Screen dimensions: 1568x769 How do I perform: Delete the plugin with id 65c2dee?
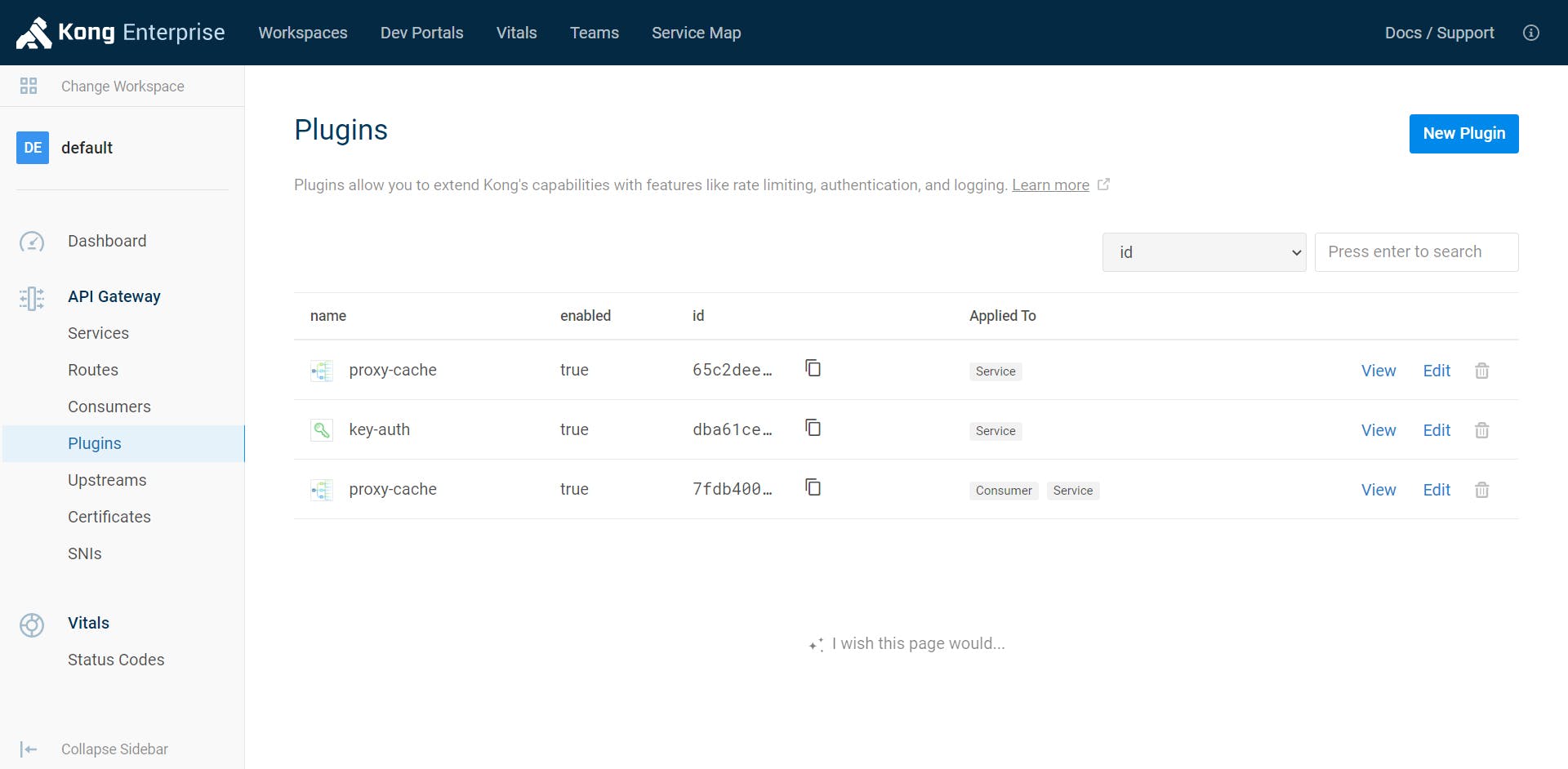1482,371
